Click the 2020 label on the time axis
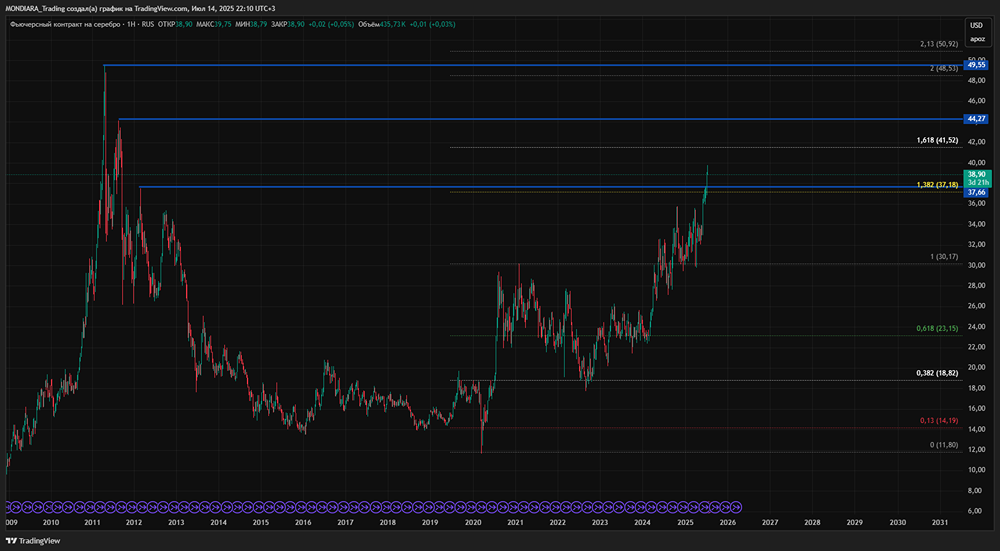Image resolution: width=1000 pixels, height=551 pixels. tap(473, 522)
